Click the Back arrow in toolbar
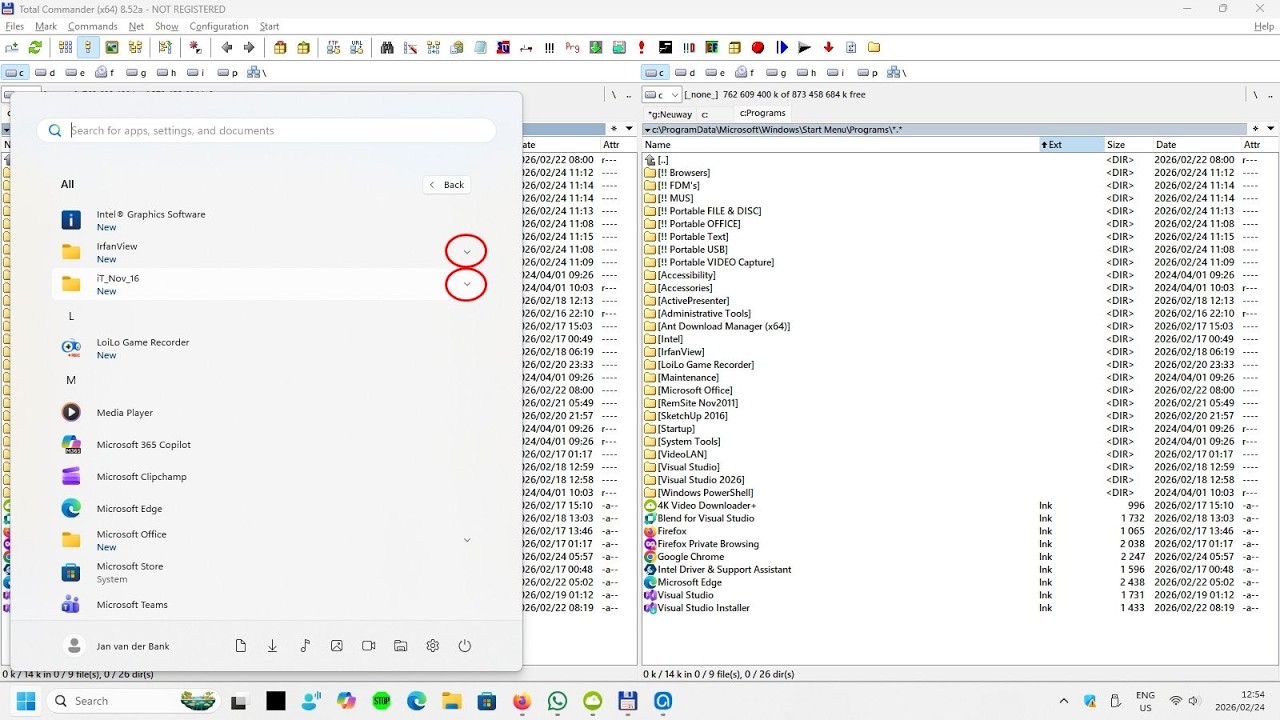1280x720 pixels. [x=227, y=47]
